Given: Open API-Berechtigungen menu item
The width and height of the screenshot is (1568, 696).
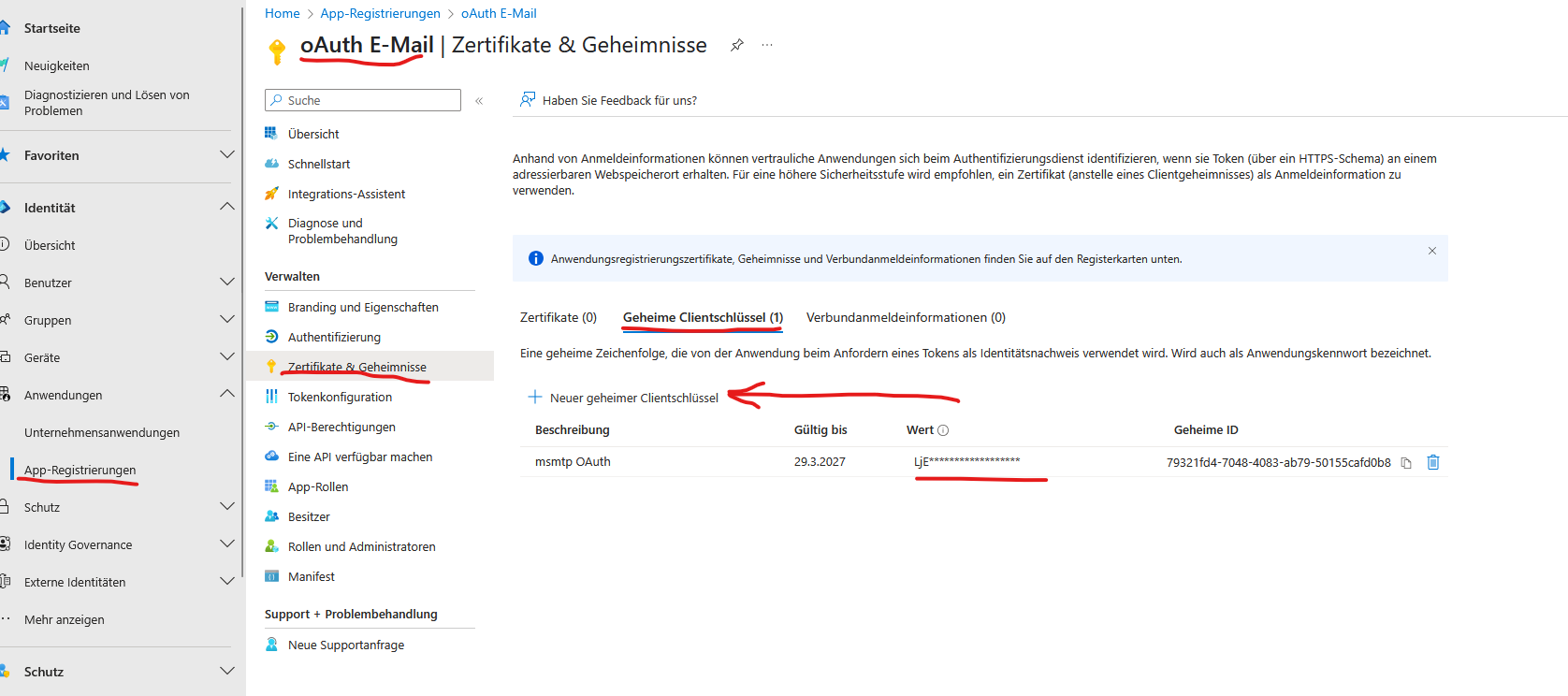Looking at the screenshot, I should tap(341, 428).
